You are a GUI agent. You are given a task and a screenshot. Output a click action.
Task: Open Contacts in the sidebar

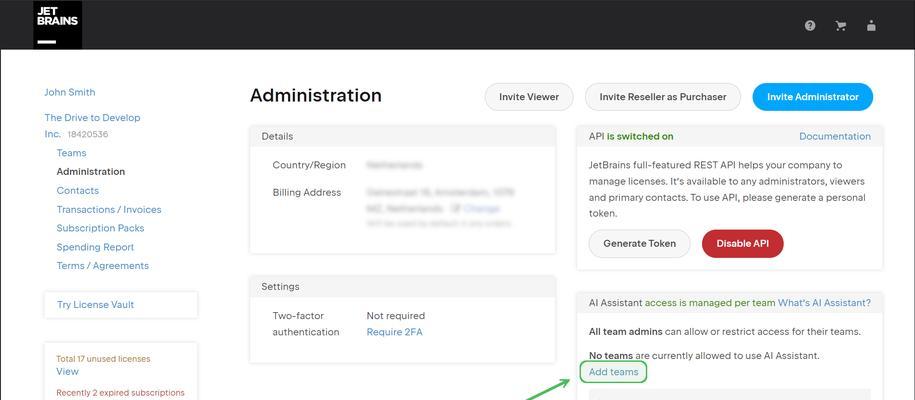pos(78,190)
